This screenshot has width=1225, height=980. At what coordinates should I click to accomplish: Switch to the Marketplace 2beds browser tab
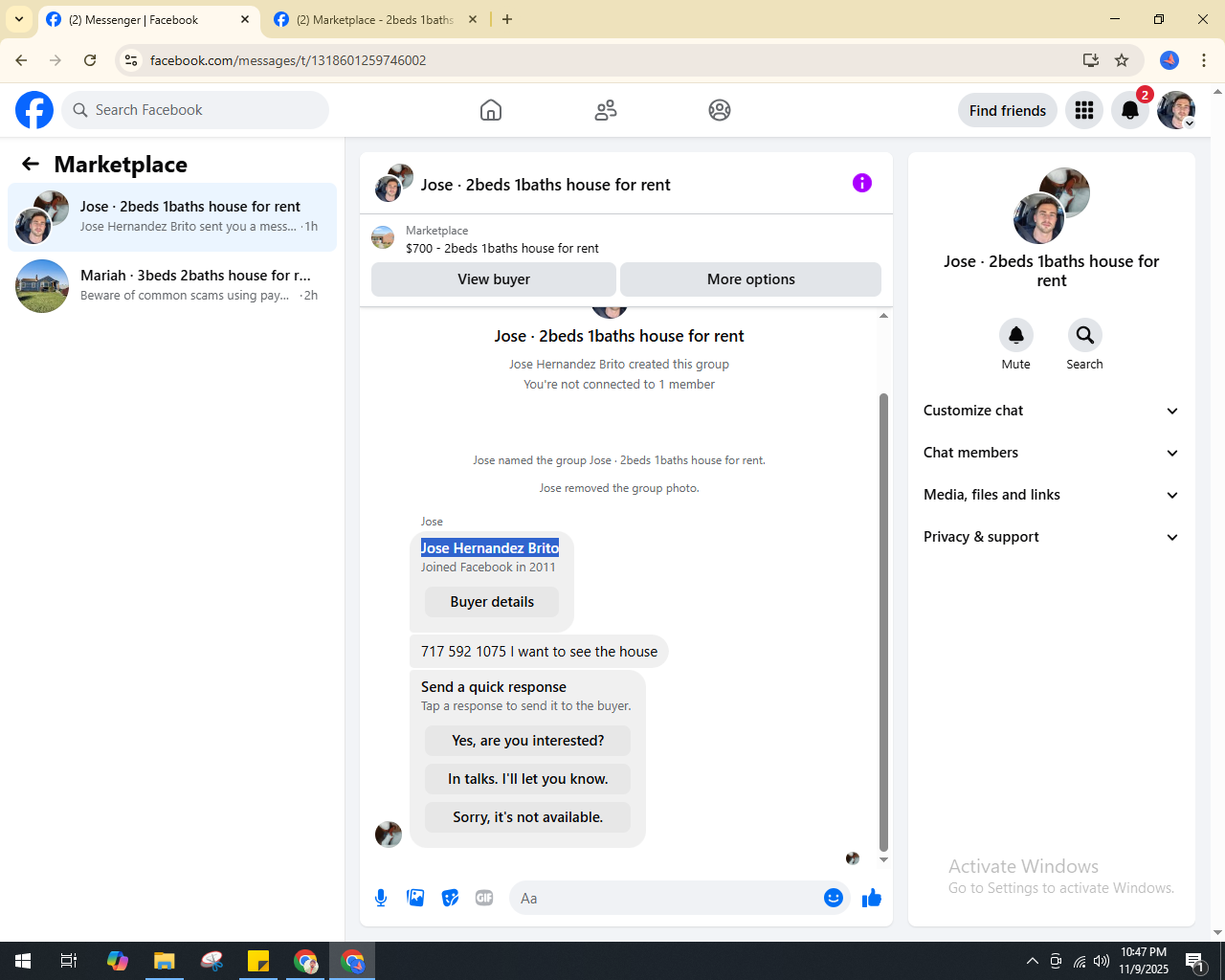point(374,19)
